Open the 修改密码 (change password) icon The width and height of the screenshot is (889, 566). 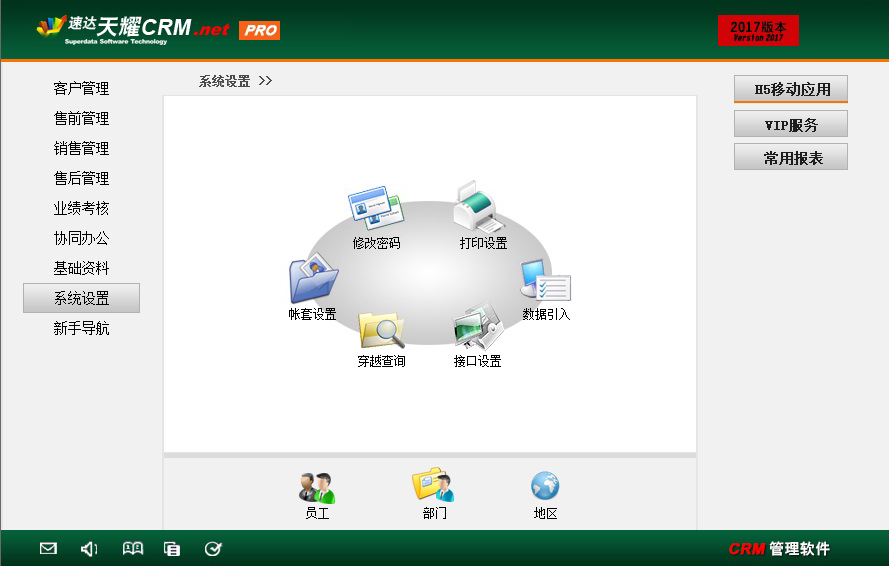click(375, 210)
